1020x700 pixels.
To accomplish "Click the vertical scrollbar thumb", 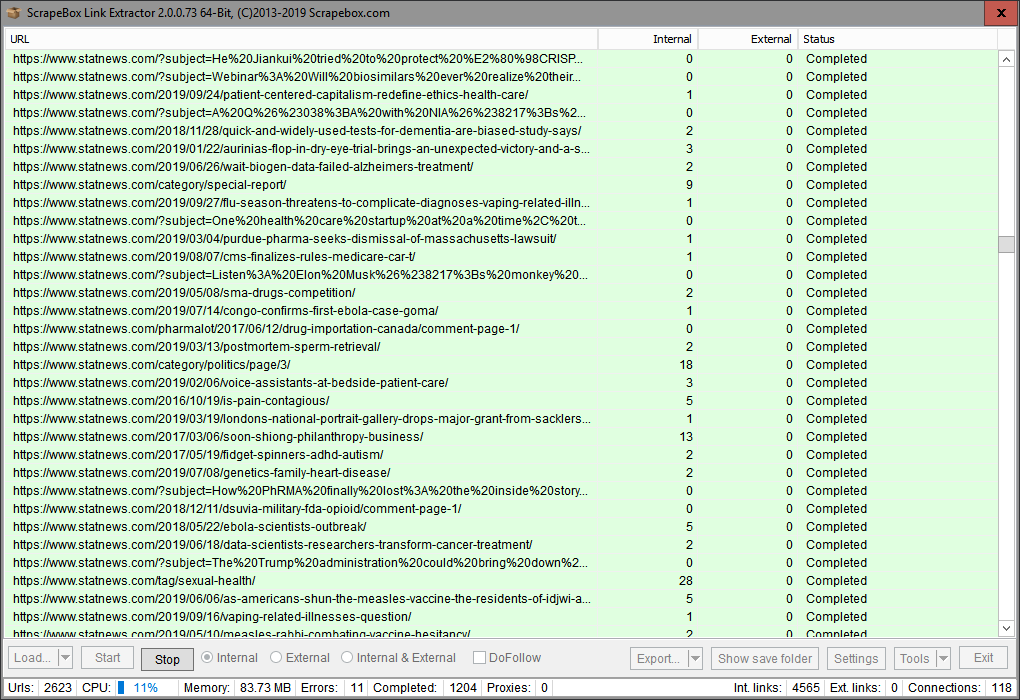I will point(1006,244).
